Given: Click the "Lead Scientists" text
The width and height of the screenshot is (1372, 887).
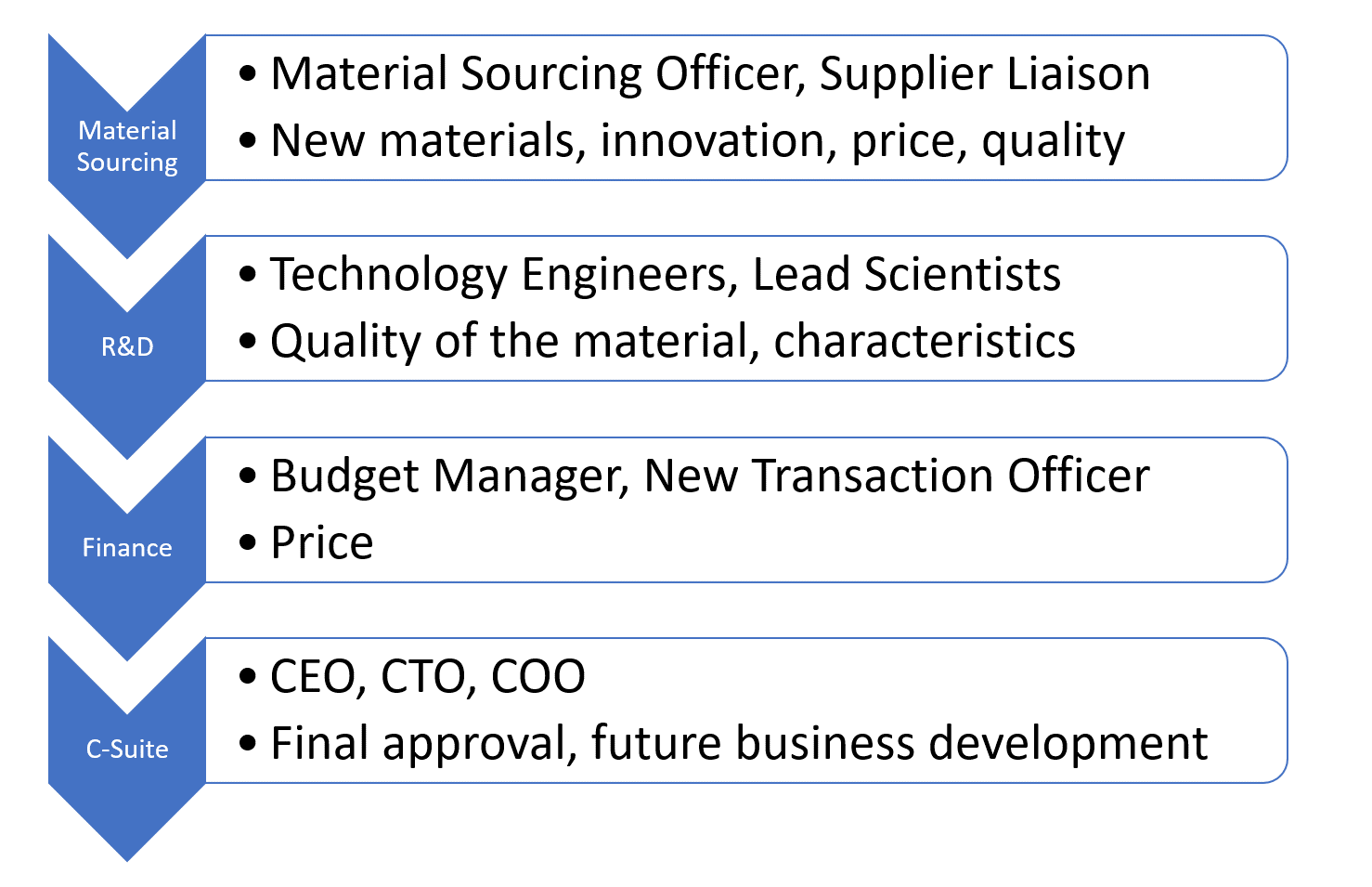Looking at the screenshot, I should (x=906, y=275).
